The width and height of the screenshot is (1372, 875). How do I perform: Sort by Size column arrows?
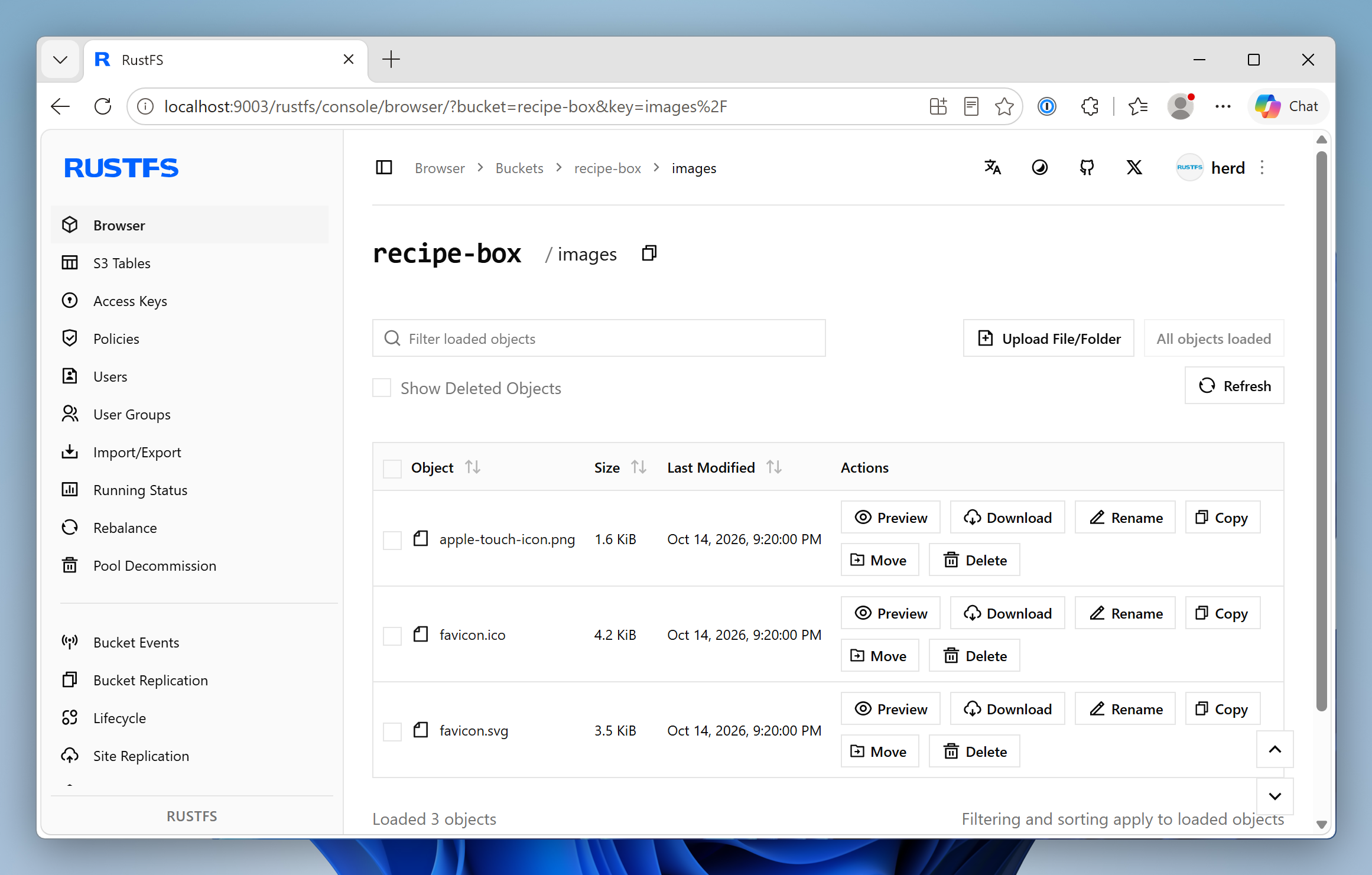[639, 467]
